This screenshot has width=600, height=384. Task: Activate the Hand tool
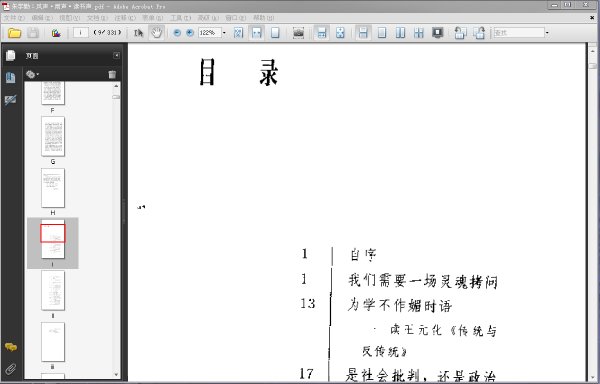(x=157, y=33)
